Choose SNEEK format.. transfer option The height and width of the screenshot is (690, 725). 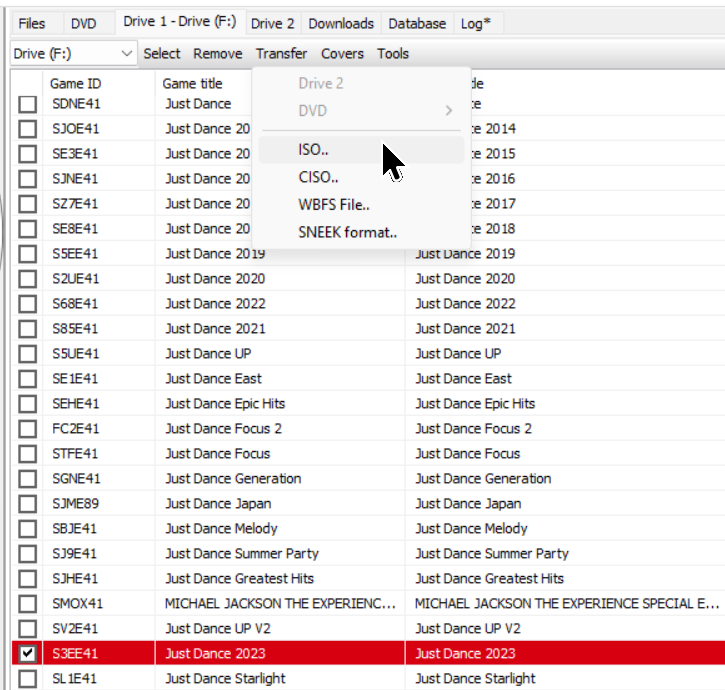(x=361, y=232)
